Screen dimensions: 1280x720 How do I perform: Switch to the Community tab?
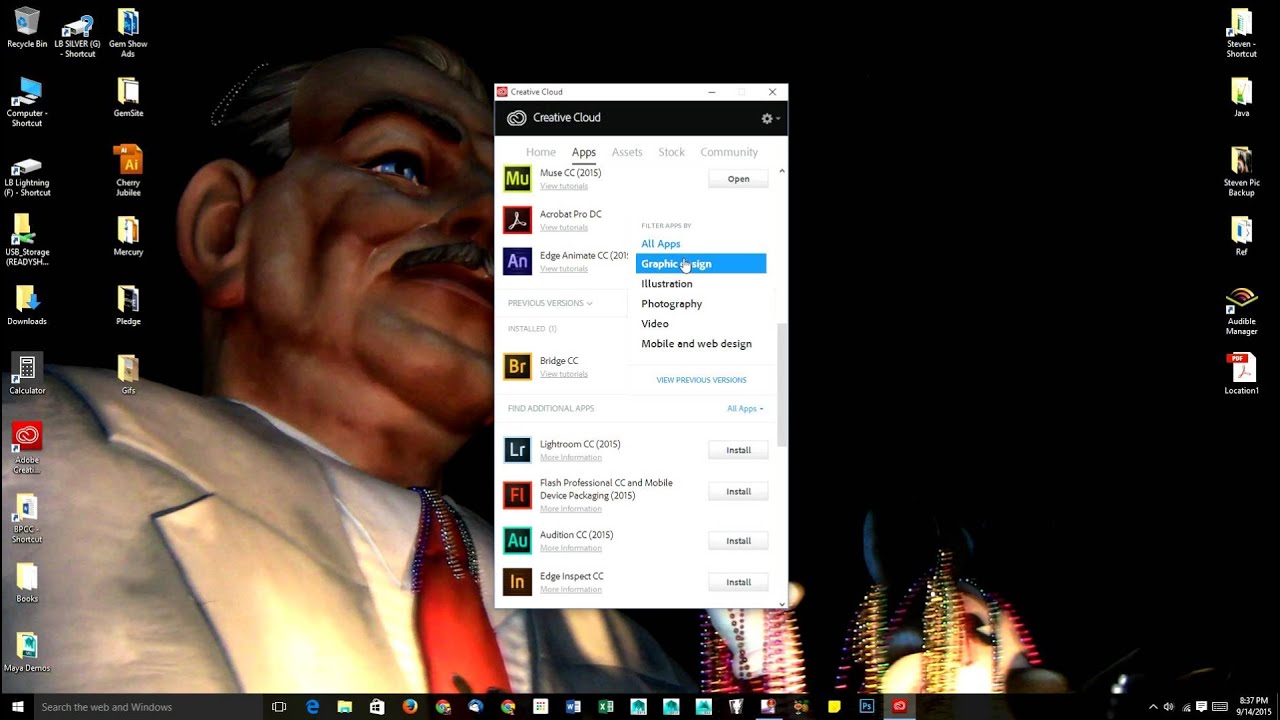click(729, 152)
